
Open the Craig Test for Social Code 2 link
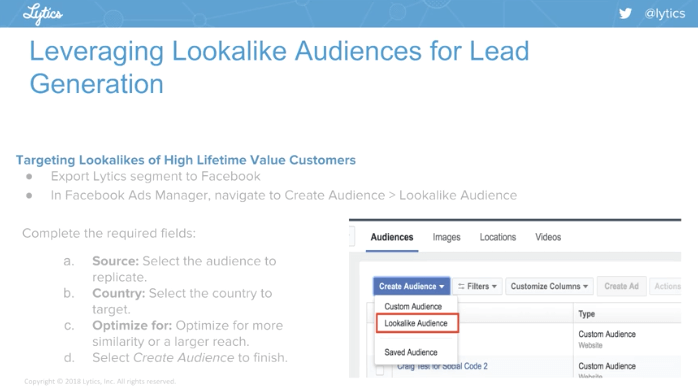tap(442, 366)
